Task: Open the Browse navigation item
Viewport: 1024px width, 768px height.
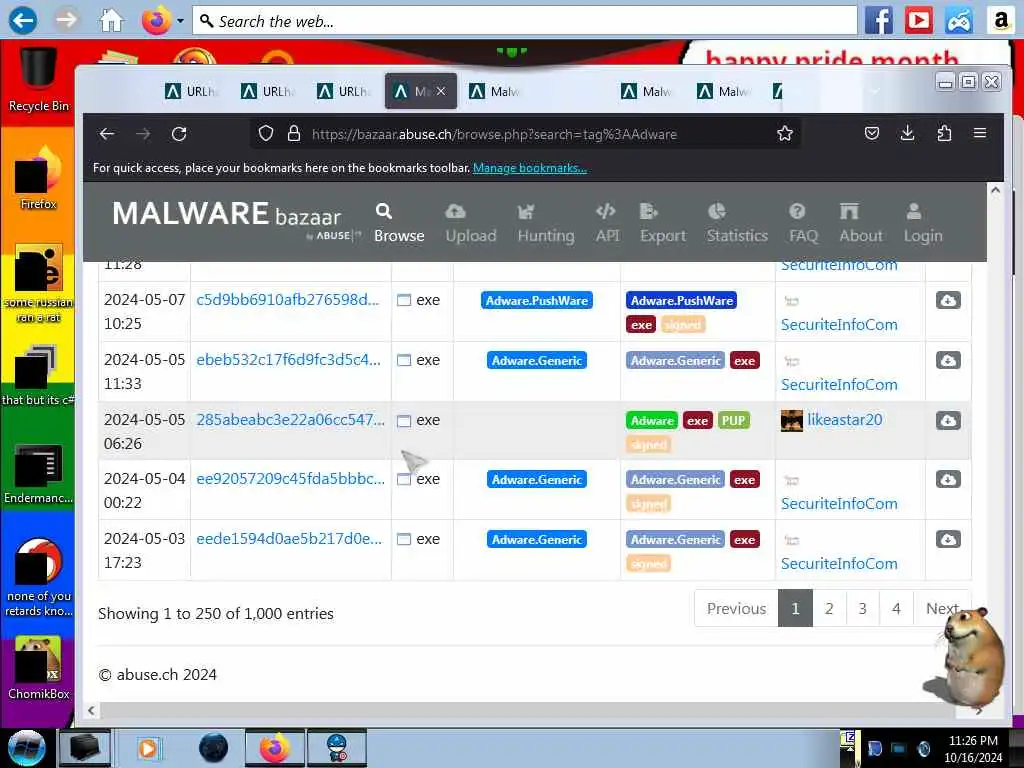Action: 399,223
